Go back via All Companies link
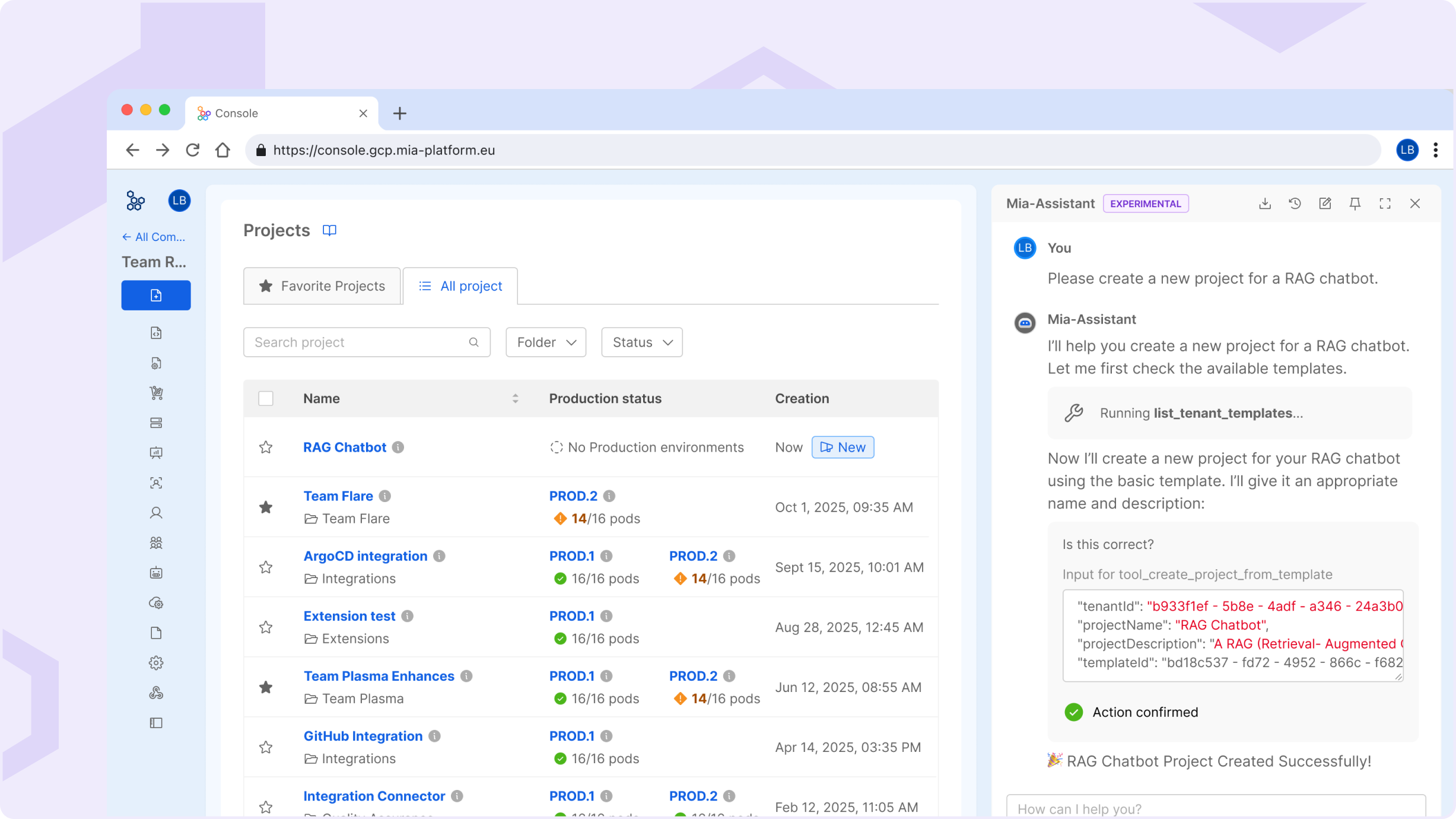The width and height of the screenshot is (1456, 819). click(x=154, y=237)
